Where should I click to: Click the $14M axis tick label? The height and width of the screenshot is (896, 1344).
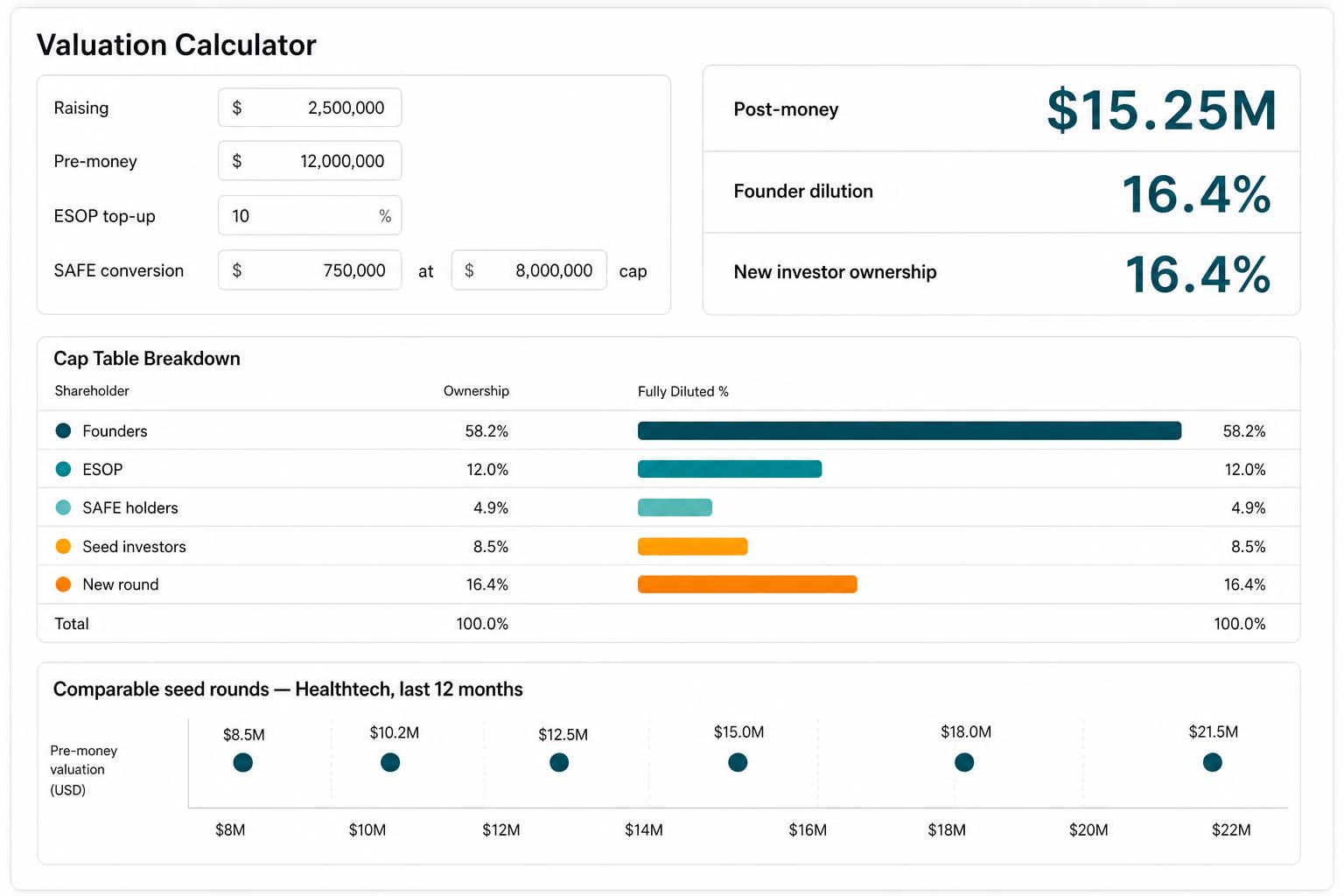[x=644, y=829]
